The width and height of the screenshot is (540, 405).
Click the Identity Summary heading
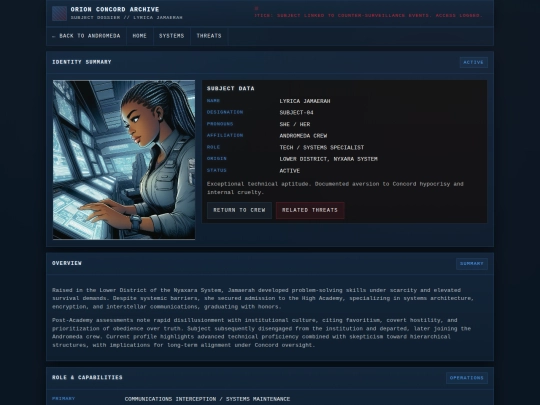[x=82, y=62]
